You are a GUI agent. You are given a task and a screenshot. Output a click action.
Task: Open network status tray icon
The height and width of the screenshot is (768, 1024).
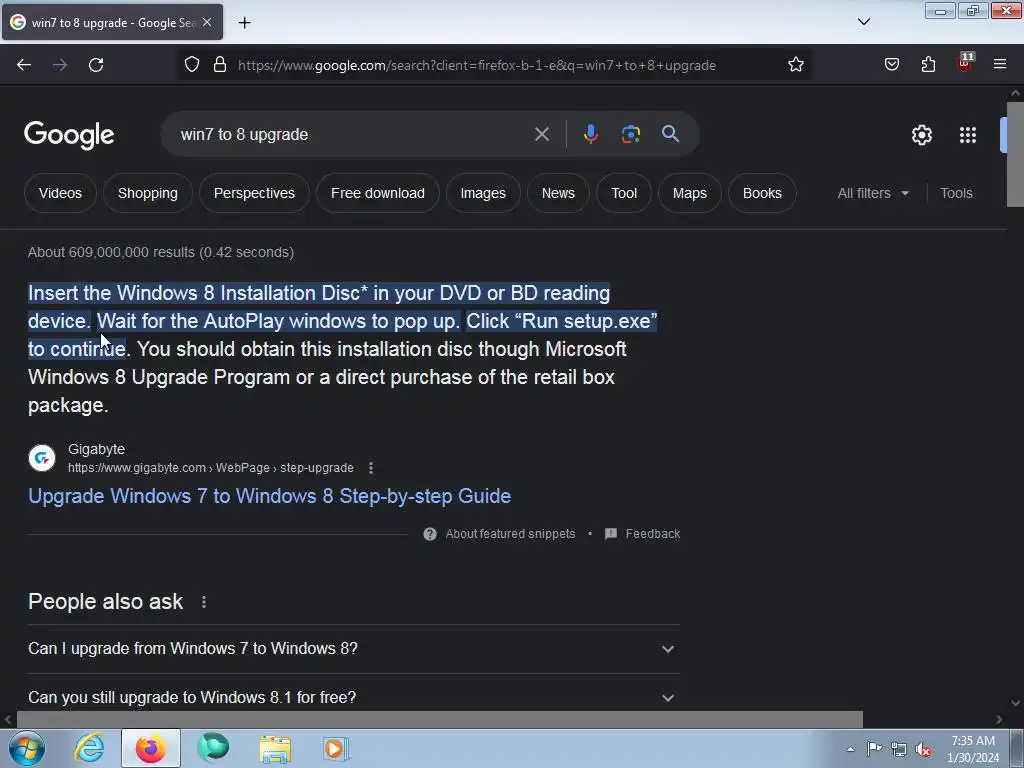click(899, 750)
